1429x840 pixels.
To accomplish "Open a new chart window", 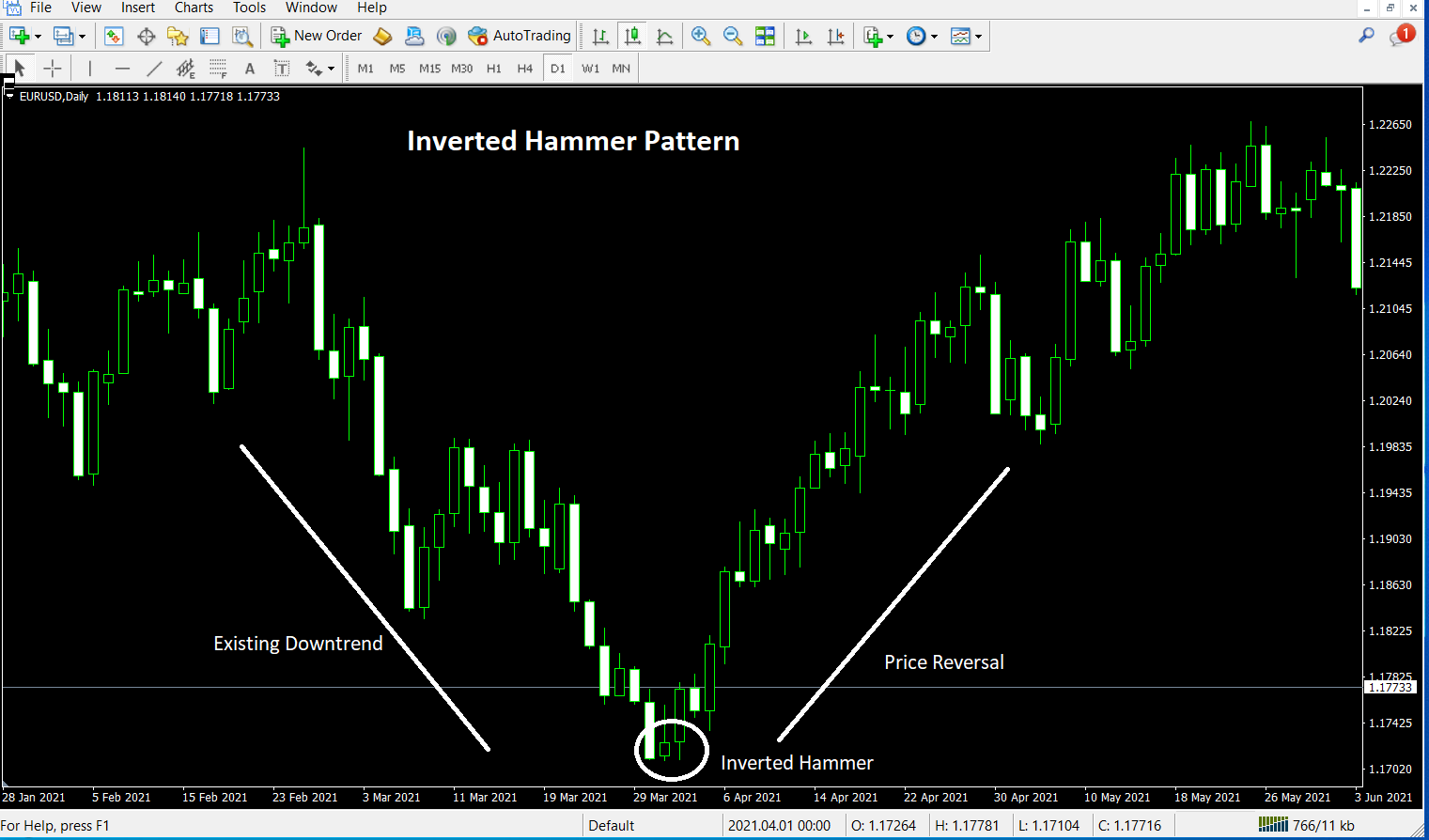I will [x=19, y=36].
